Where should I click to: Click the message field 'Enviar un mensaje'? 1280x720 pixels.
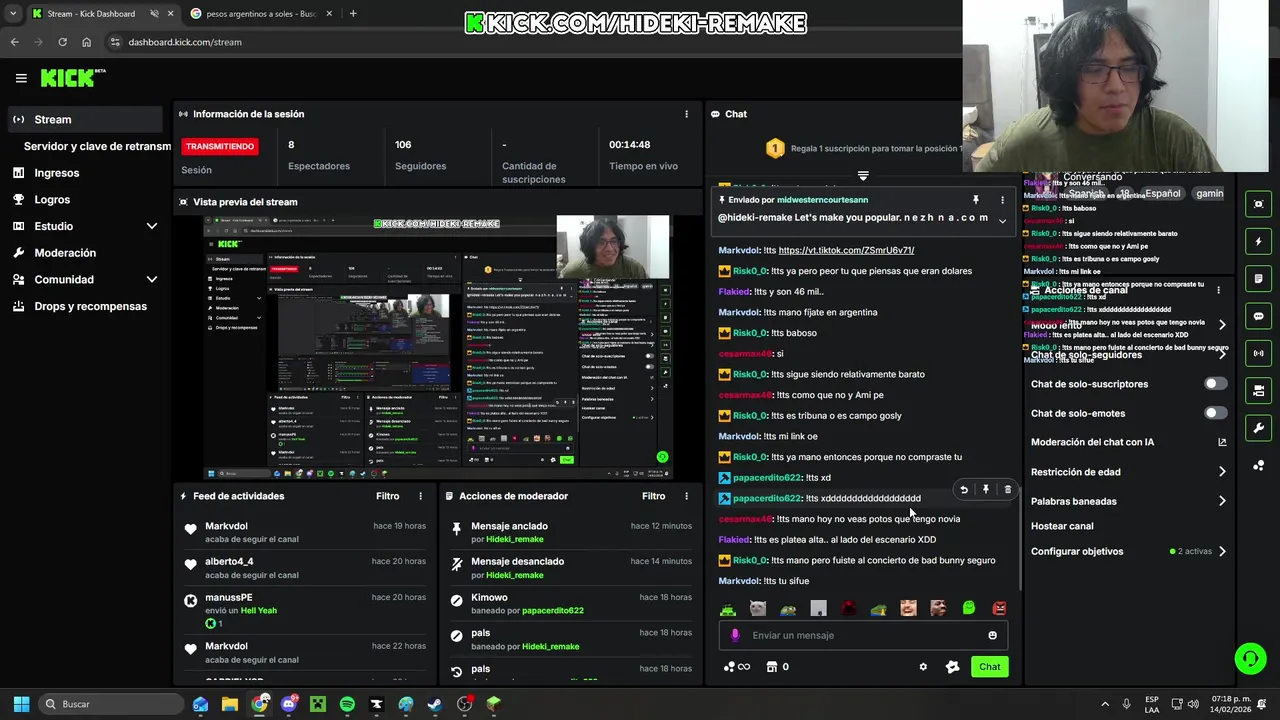[863, 635]
